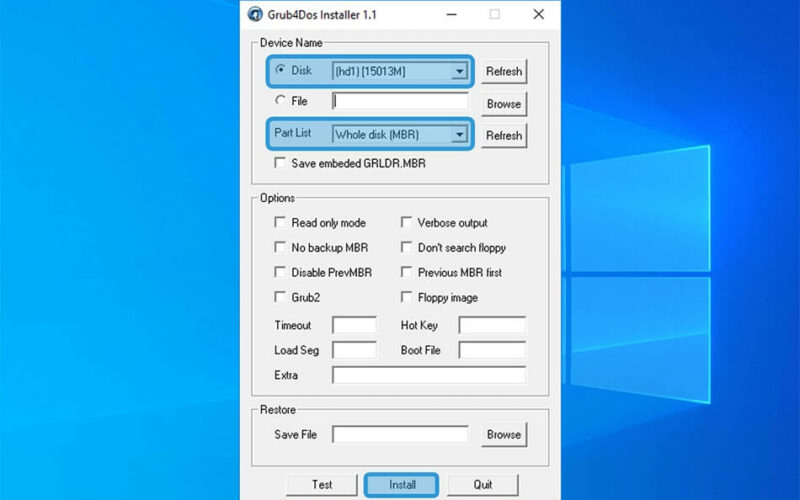Click Browse button in Restore section

click(x=504, y=435)
